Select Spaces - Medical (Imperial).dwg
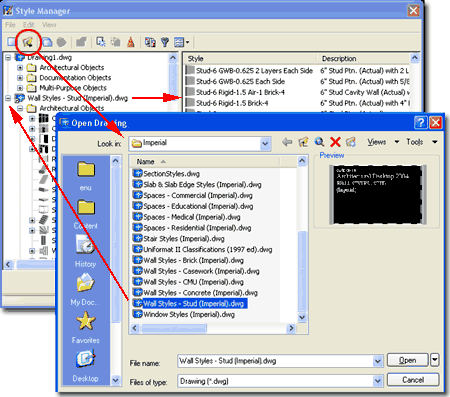 coord(186,217)
